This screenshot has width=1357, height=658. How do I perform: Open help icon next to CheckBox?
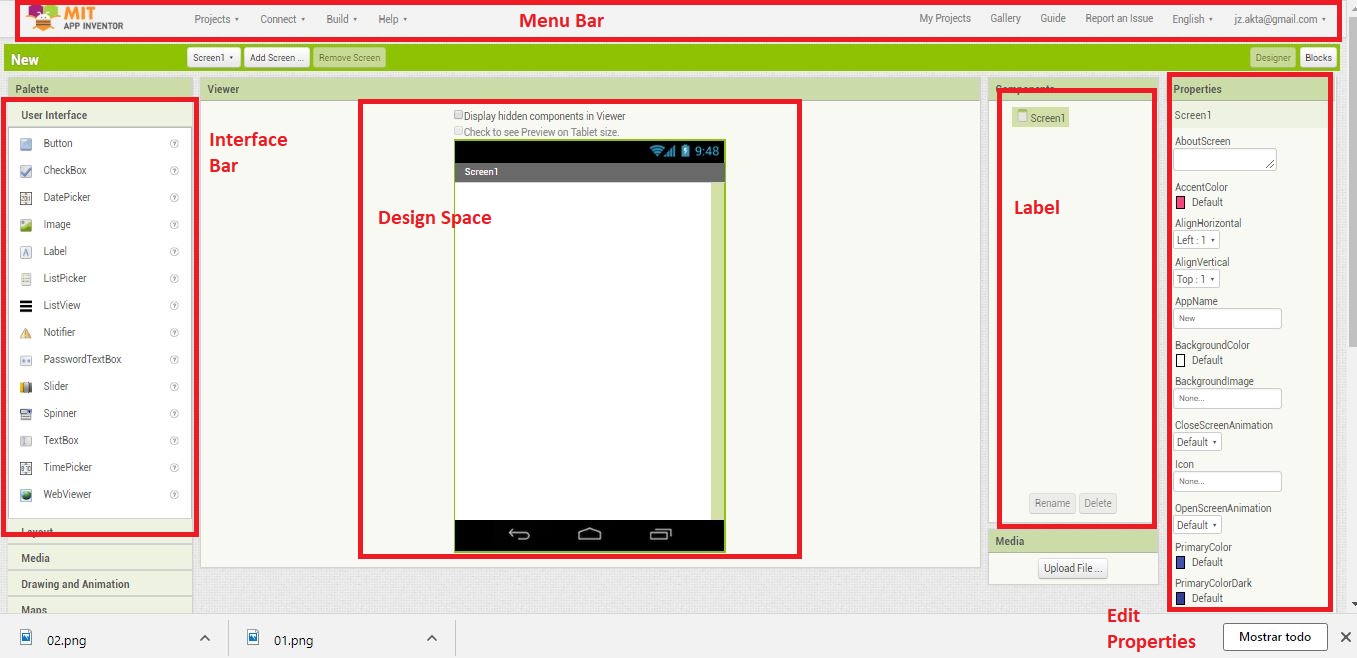pos(174,171)
